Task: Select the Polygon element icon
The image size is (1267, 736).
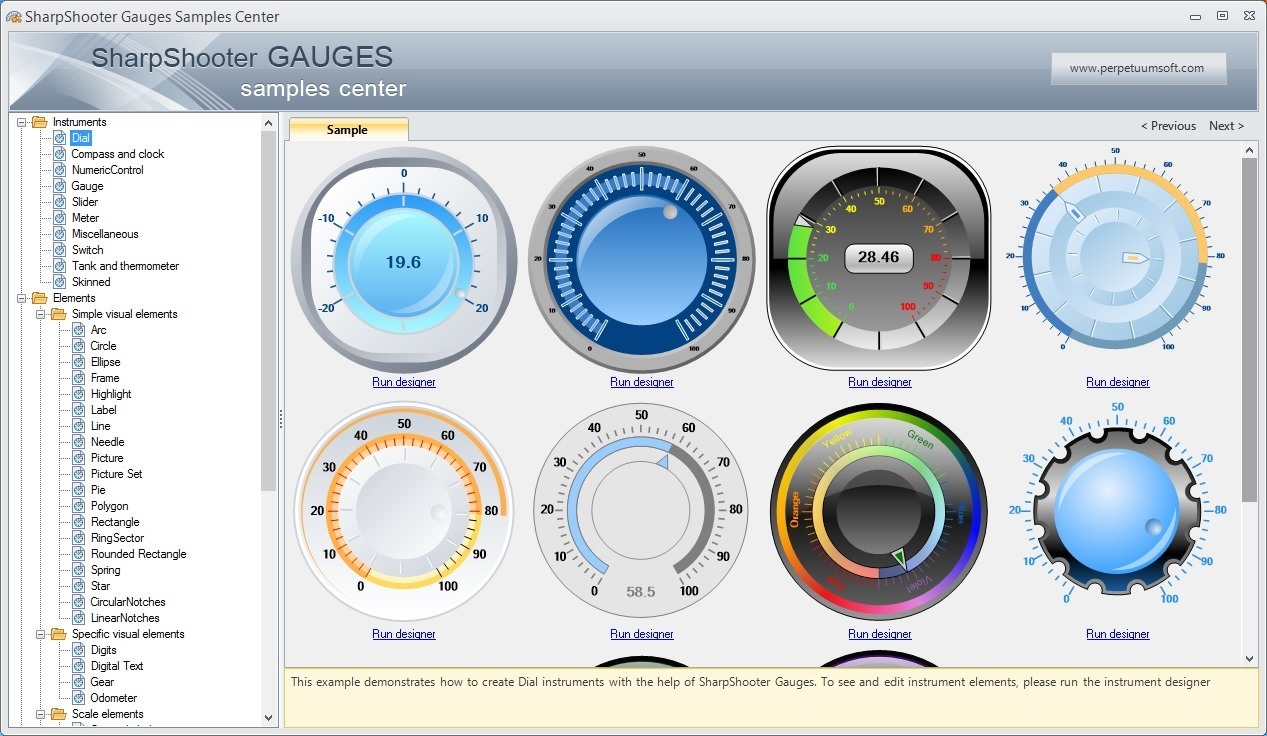Action: click(x=76, y=505)
